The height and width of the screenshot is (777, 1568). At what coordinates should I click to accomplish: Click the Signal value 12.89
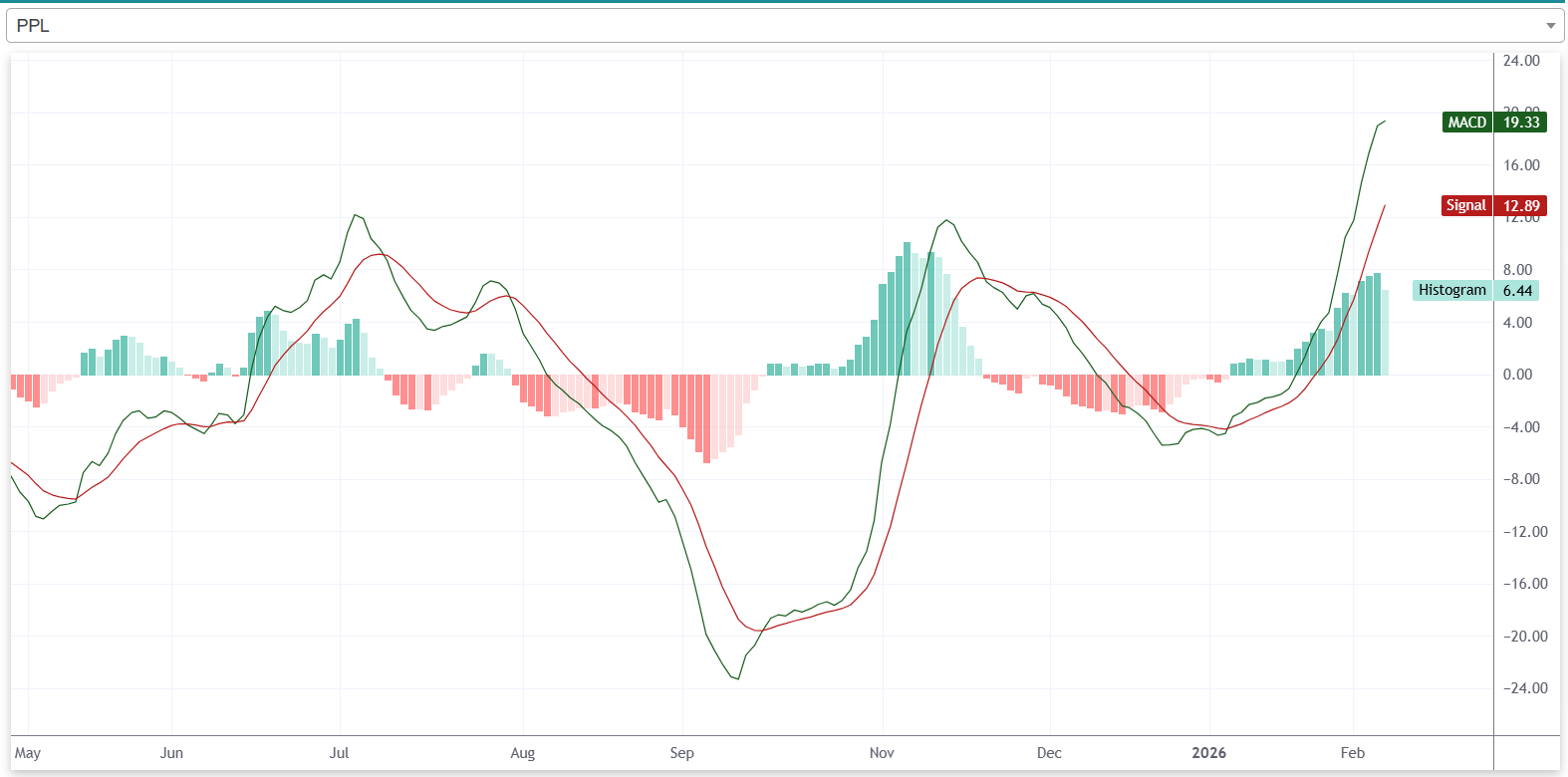point(1520,206)
